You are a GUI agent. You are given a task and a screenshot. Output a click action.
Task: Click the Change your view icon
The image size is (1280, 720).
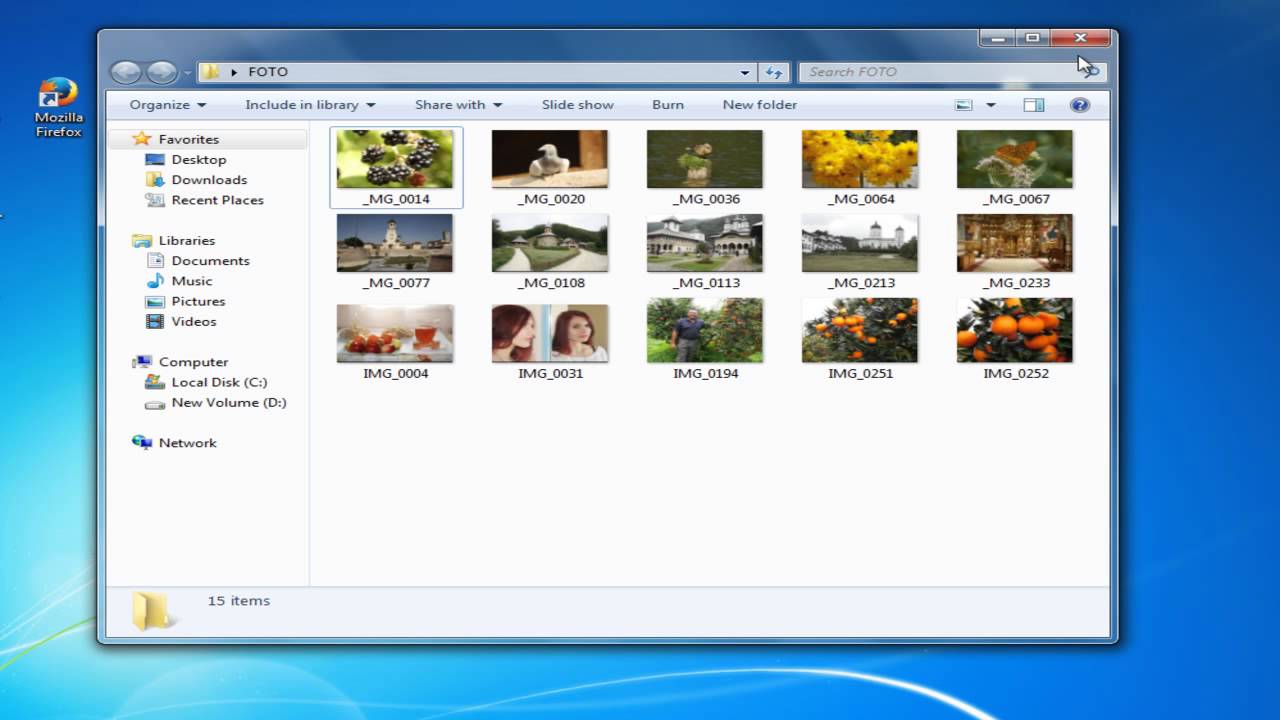964,104
